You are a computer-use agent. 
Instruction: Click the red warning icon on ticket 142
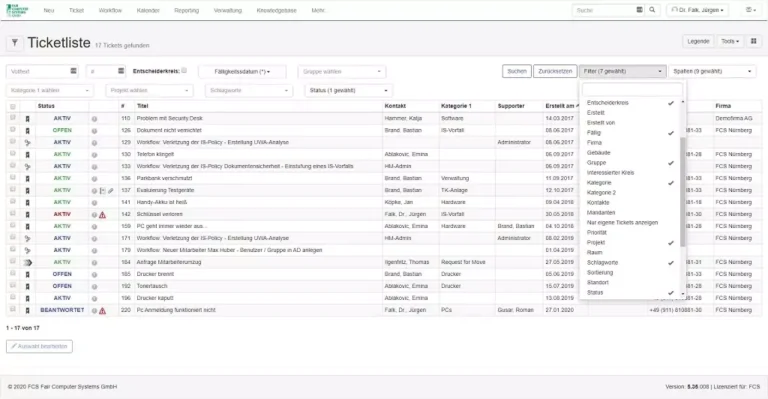click(102, 214)
